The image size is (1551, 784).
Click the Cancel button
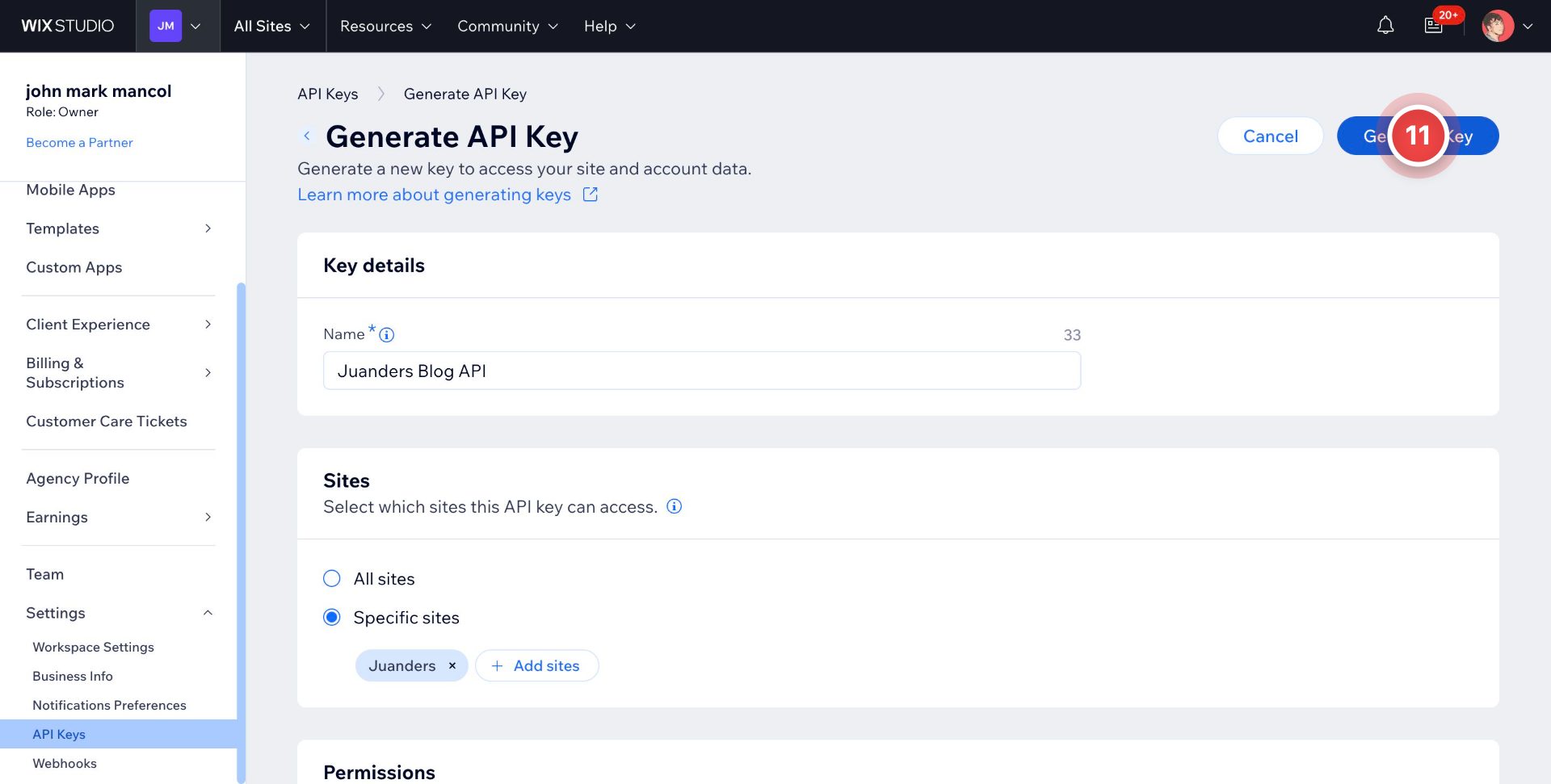[x=1271, y=136]
